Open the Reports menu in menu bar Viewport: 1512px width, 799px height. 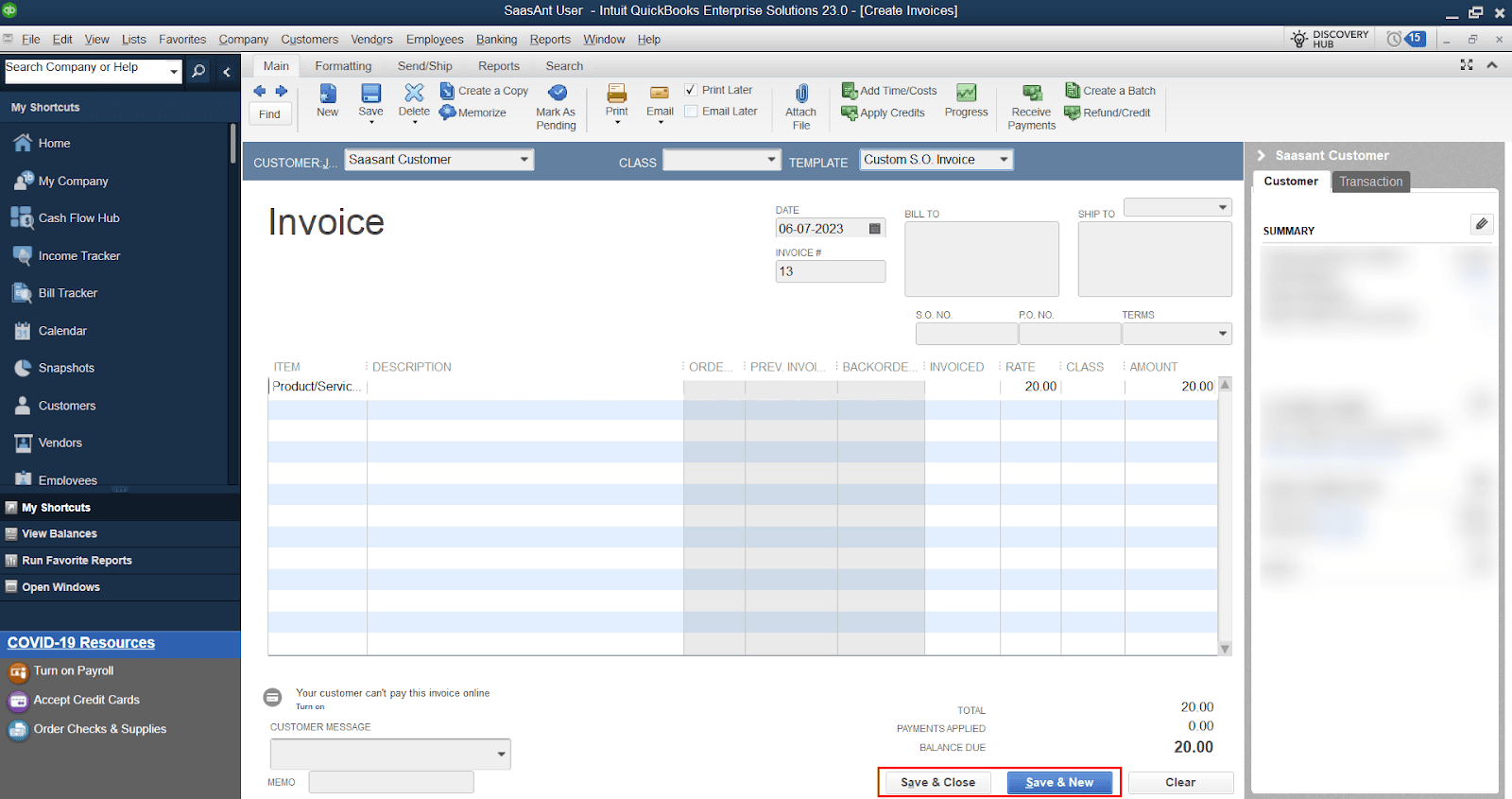[x=550, y=40]
